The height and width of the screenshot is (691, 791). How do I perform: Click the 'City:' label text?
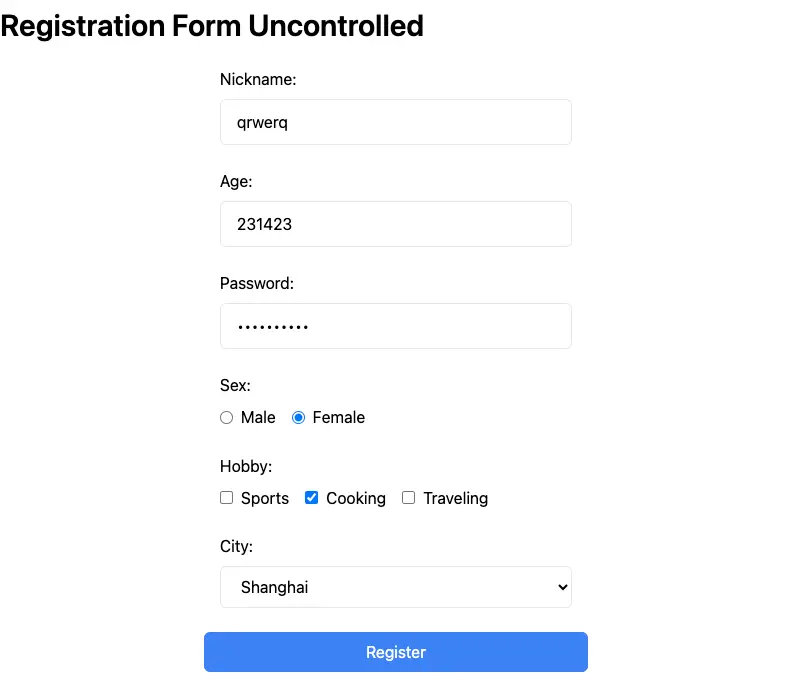[x=236, y=547]
